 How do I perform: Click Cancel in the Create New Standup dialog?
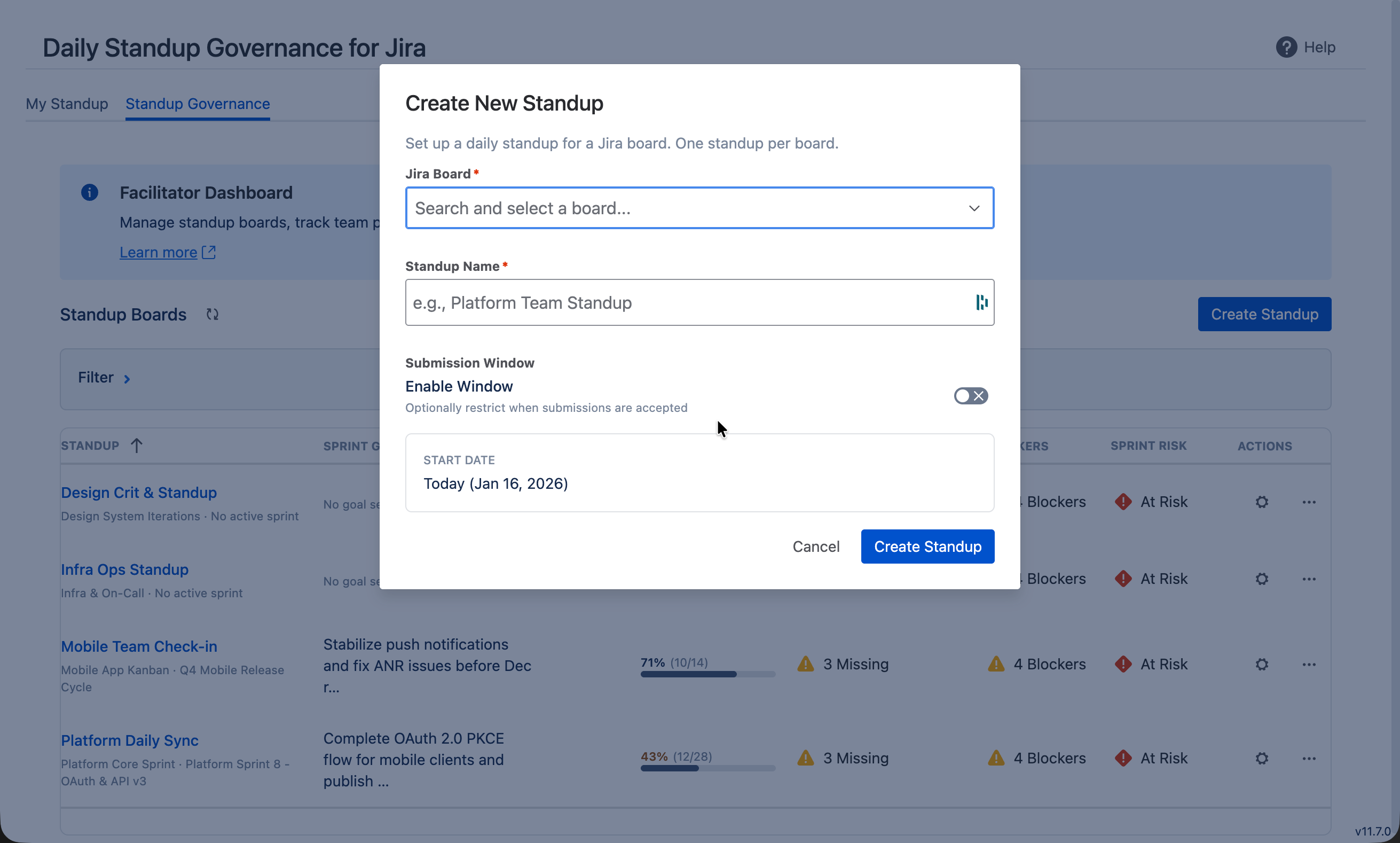click(x=816, y=546)
